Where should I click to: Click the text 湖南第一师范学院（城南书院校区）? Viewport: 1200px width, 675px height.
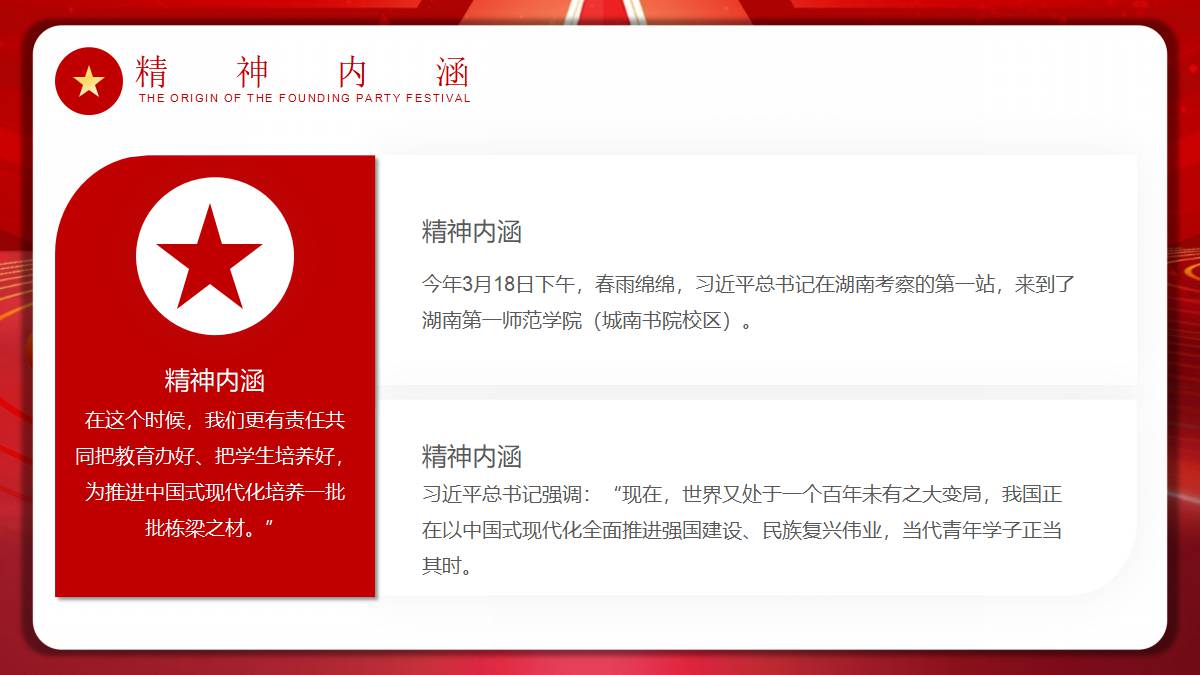(x=587, y=321)
